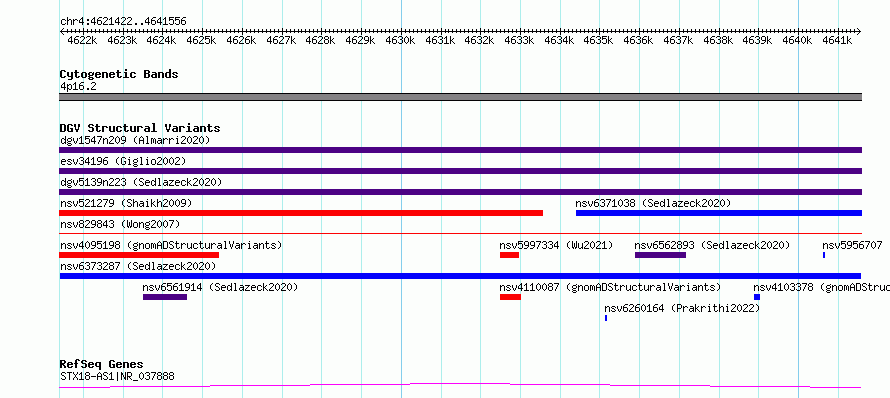Click the 4635k ruler tick label
This screenshot has width=890, height=398.
pos(599,40)
